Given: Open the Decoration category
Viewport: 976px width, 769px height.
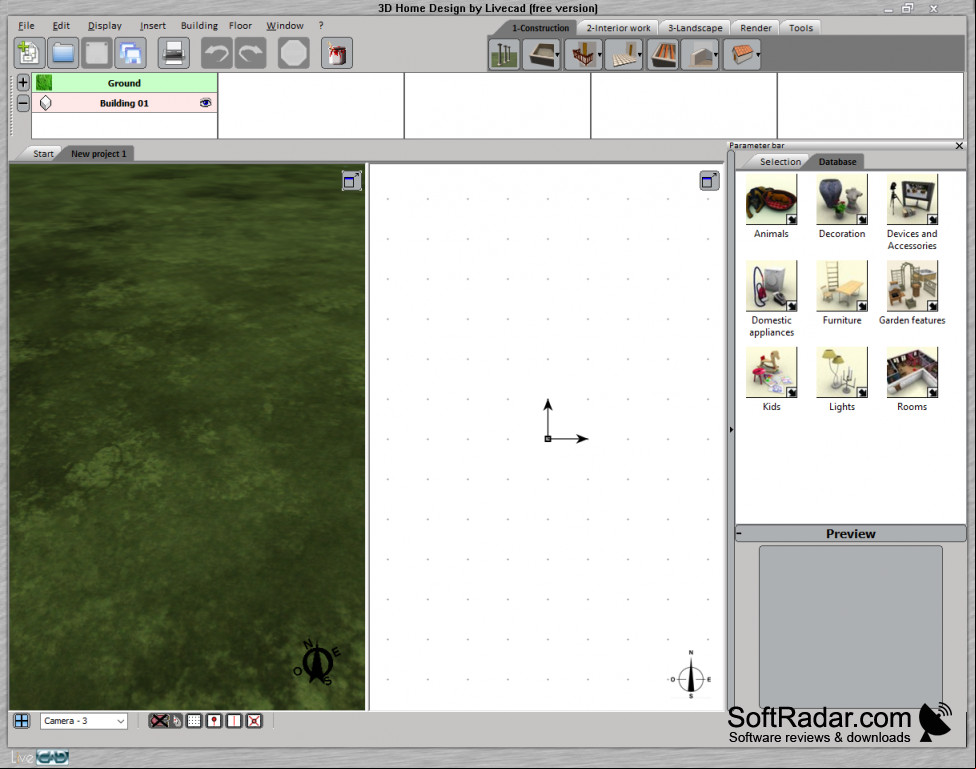Looking at the screenshot, I should pyautogui.click(x=842, y=206).
